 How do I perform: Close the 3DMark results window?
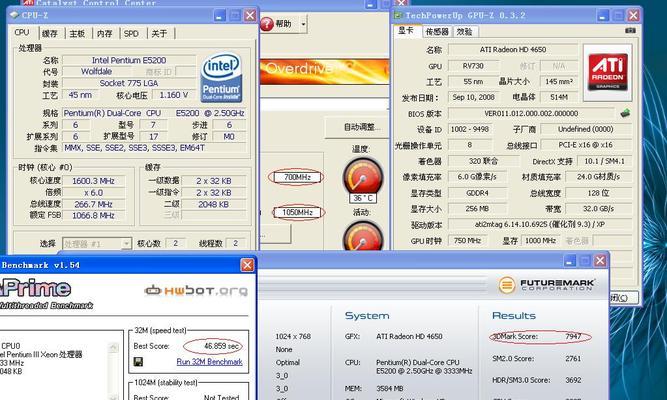coord(600,260)
